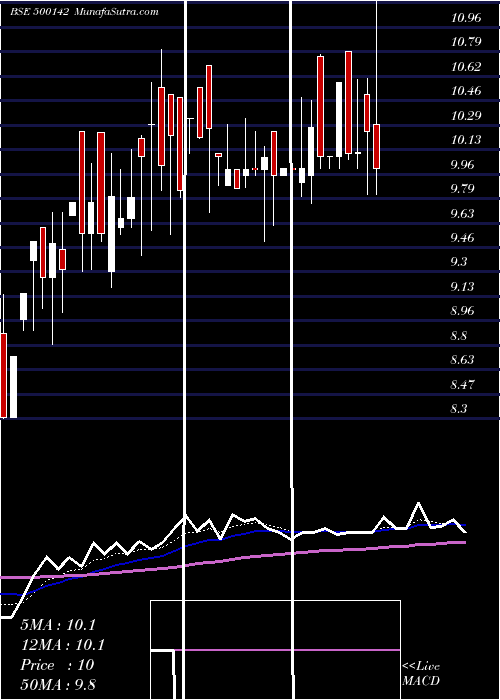Click the 9.63 price axis label
The image size is (500, 700).
[462, 213]
